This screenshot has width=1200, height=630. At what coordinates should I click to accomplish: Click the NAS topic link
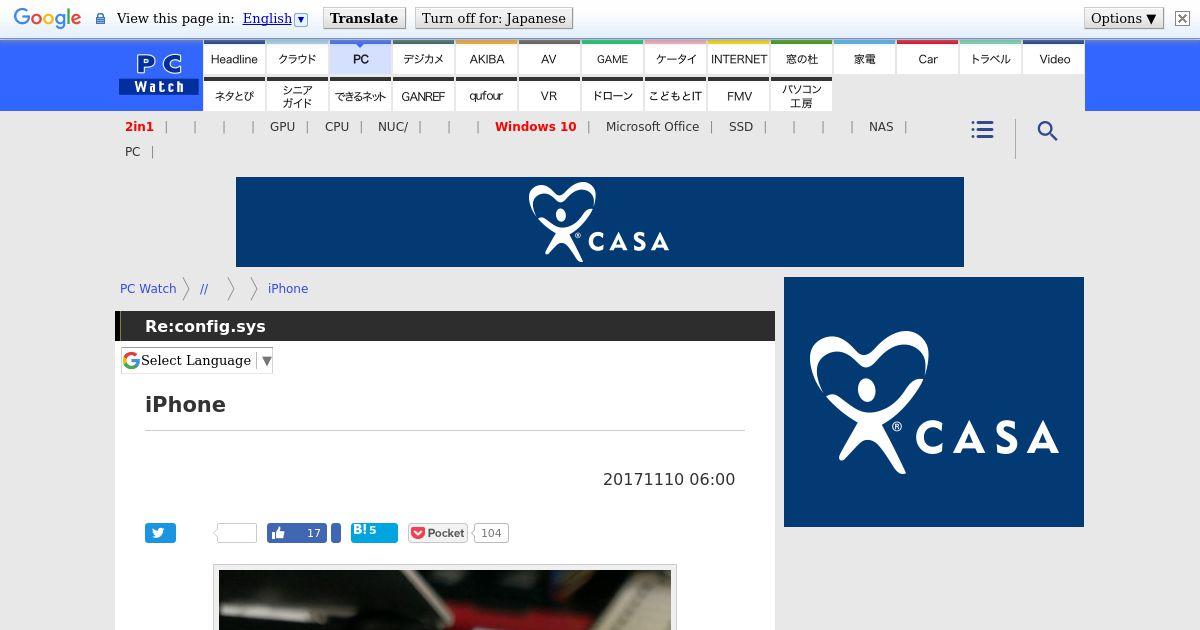(881, 127)
